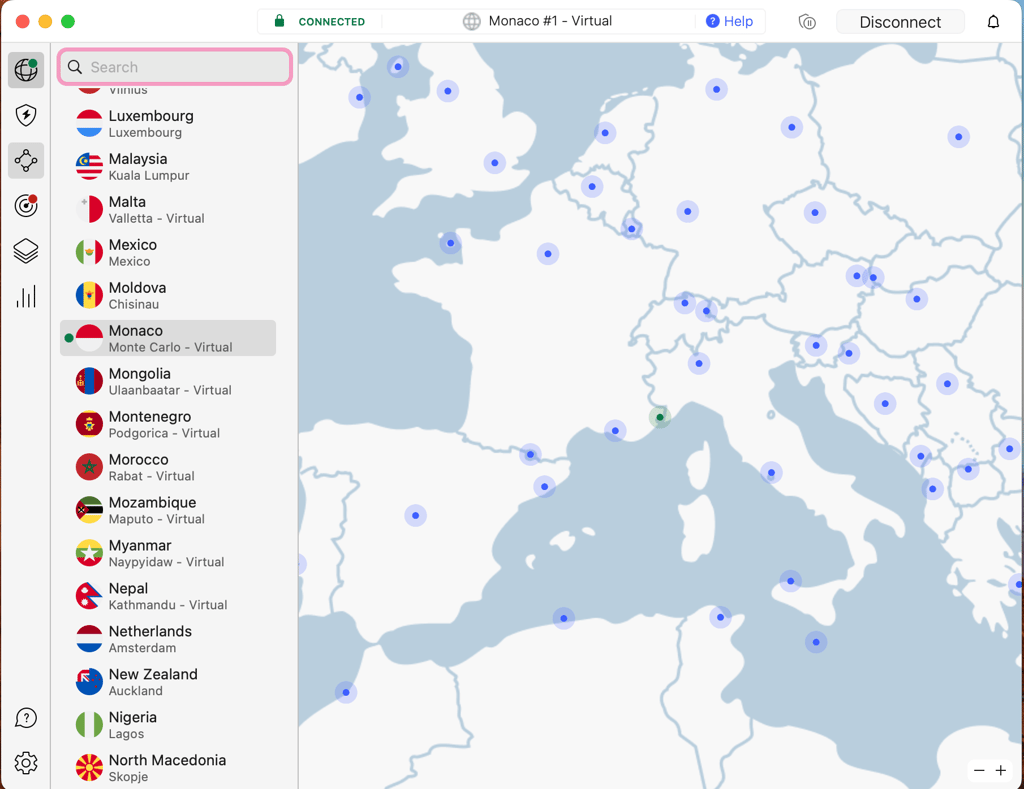The width and height of the screenshot is (1024, 789).
Task: Select Luxembourg from the country list
Action: coord(168,123)
